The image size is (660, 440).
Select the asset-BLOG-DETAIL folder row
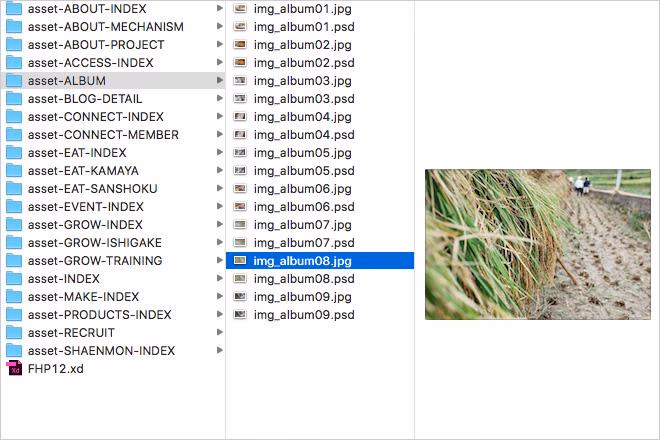coord(85,98)
